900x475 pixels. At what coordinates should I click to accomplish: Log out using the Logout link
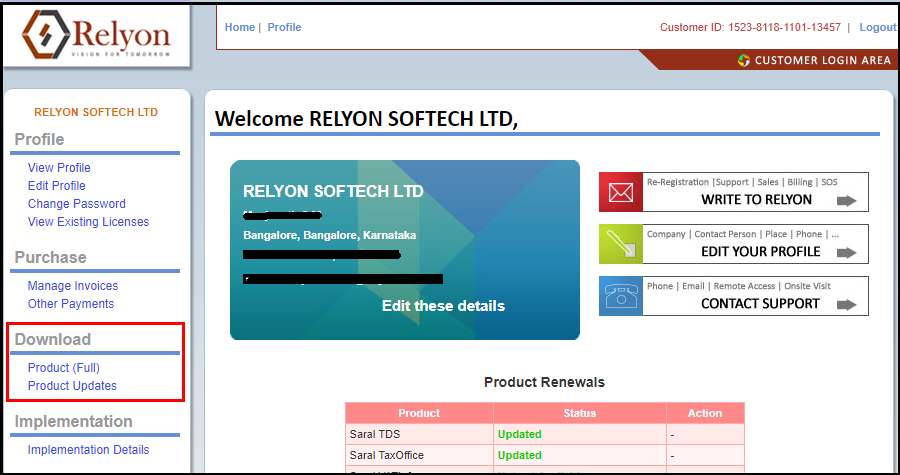877,27
